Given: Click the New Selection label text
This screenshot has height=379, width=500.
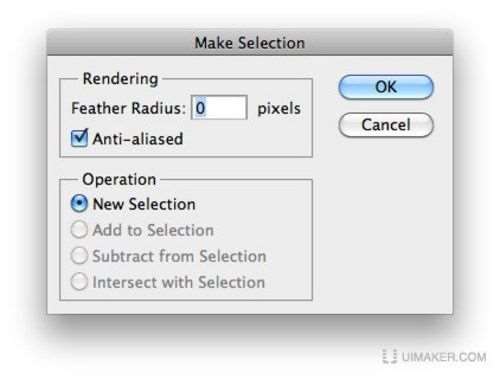Looking at the screenshot, I should (x=144, y=204).
